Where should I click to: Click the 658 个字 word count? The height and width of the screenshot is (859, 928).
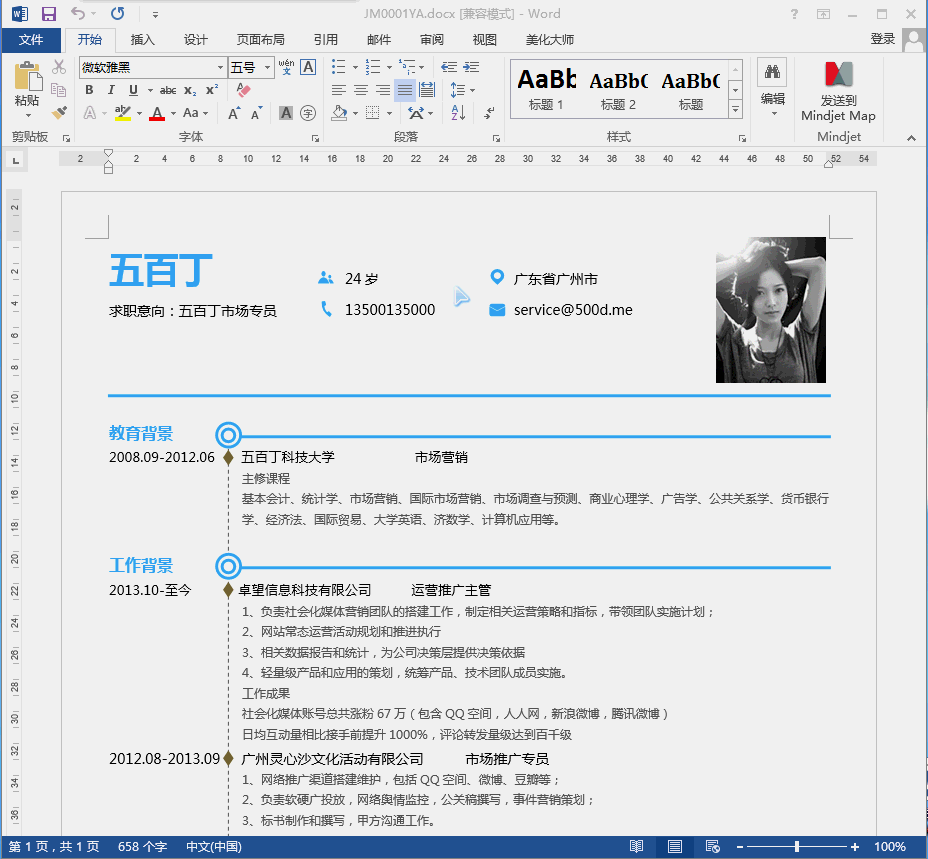pos(142,847)
